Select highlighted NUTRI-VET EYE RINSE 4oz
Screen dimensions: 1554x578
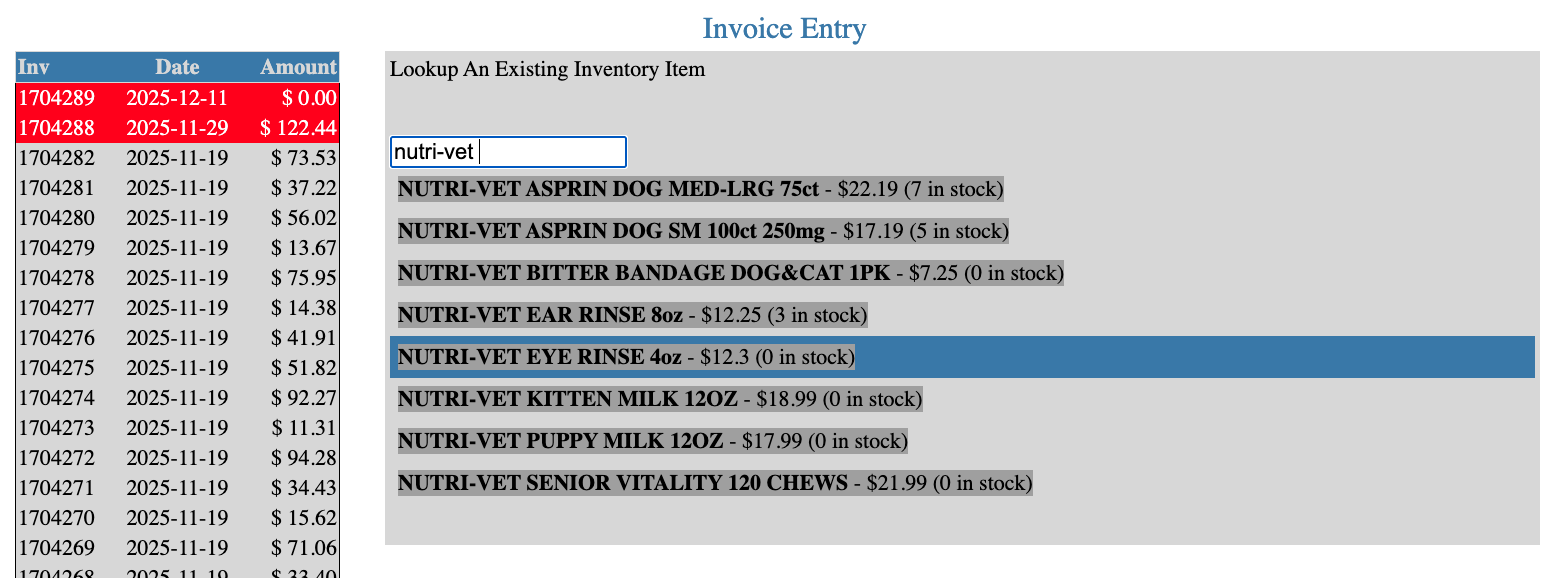click(626, 357)
